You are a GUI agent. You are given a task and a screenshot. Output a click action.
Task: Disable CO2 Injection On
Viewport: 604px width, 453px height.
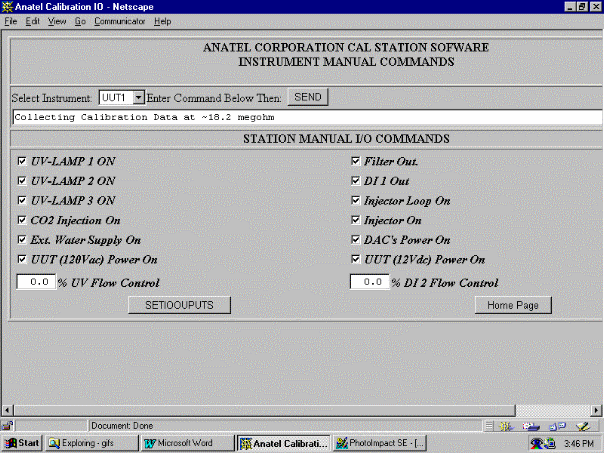click(22, 220)
